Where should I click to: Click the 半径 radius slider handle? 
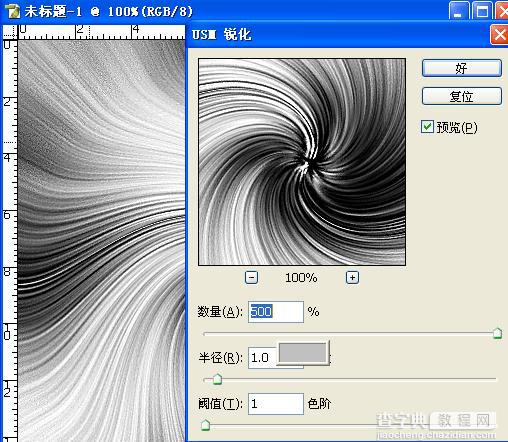coord(217,379)
